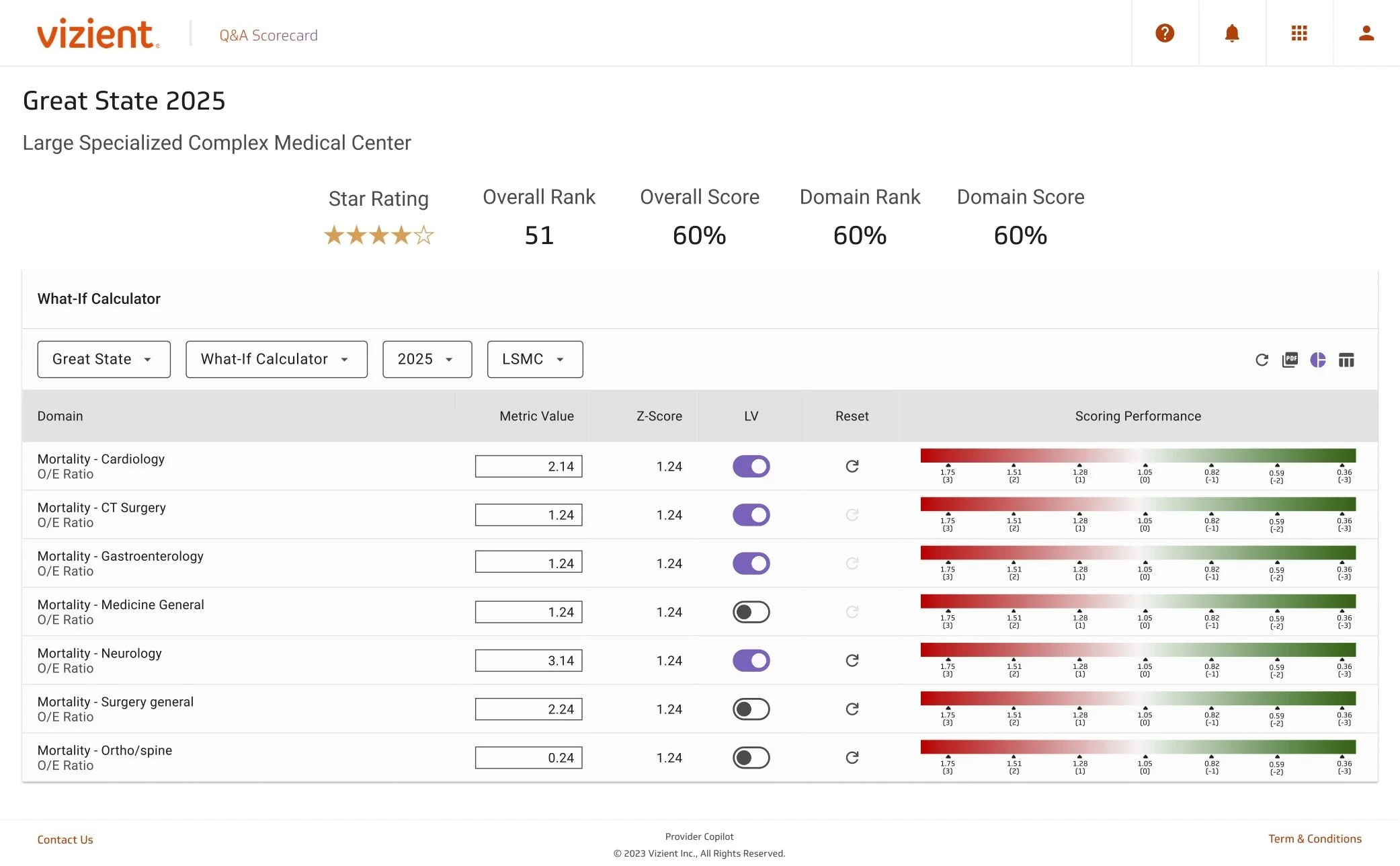Open the What-If Calculator dropdown menu

tap(276, 359)
